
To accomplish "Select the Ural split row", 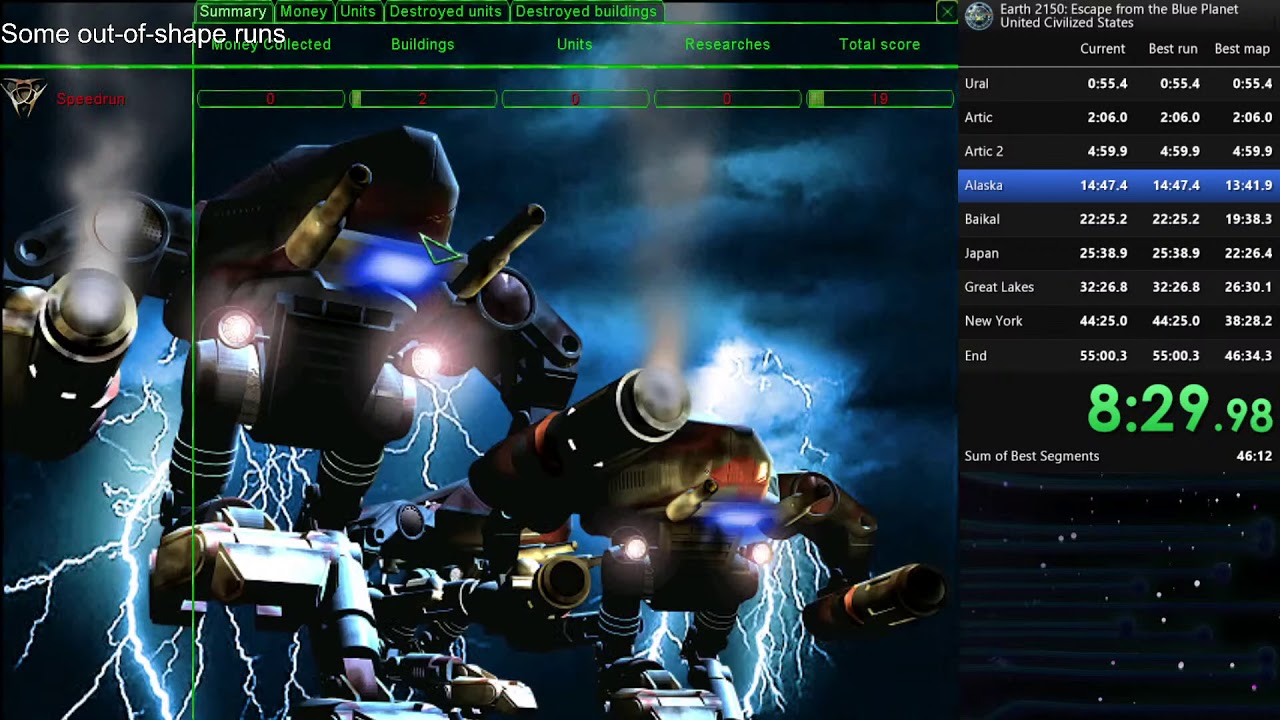I will tap(1119, 84).
